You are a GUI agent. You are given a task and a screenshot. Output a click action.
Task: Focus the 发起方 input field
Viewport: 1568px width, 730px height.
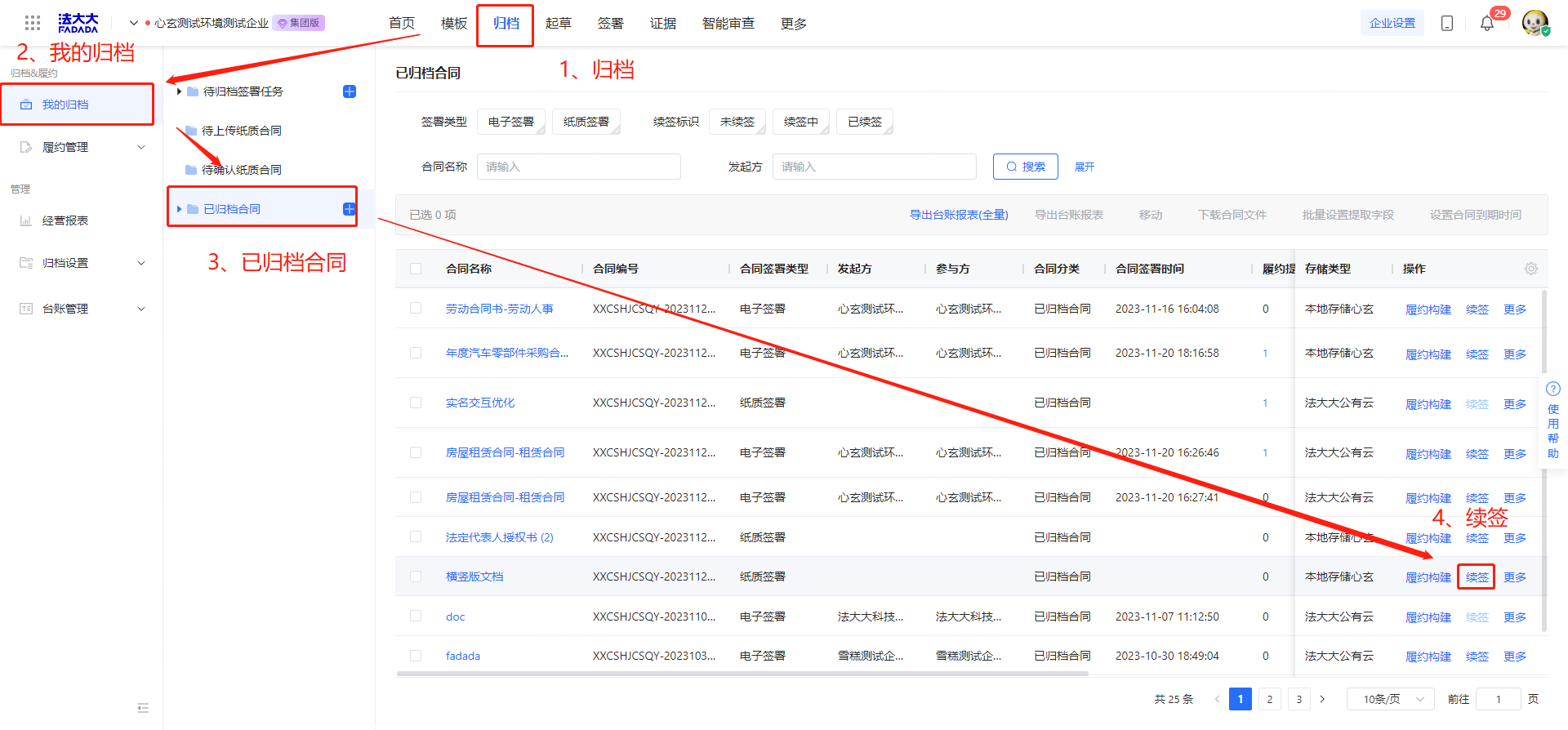tap(875, 167)
